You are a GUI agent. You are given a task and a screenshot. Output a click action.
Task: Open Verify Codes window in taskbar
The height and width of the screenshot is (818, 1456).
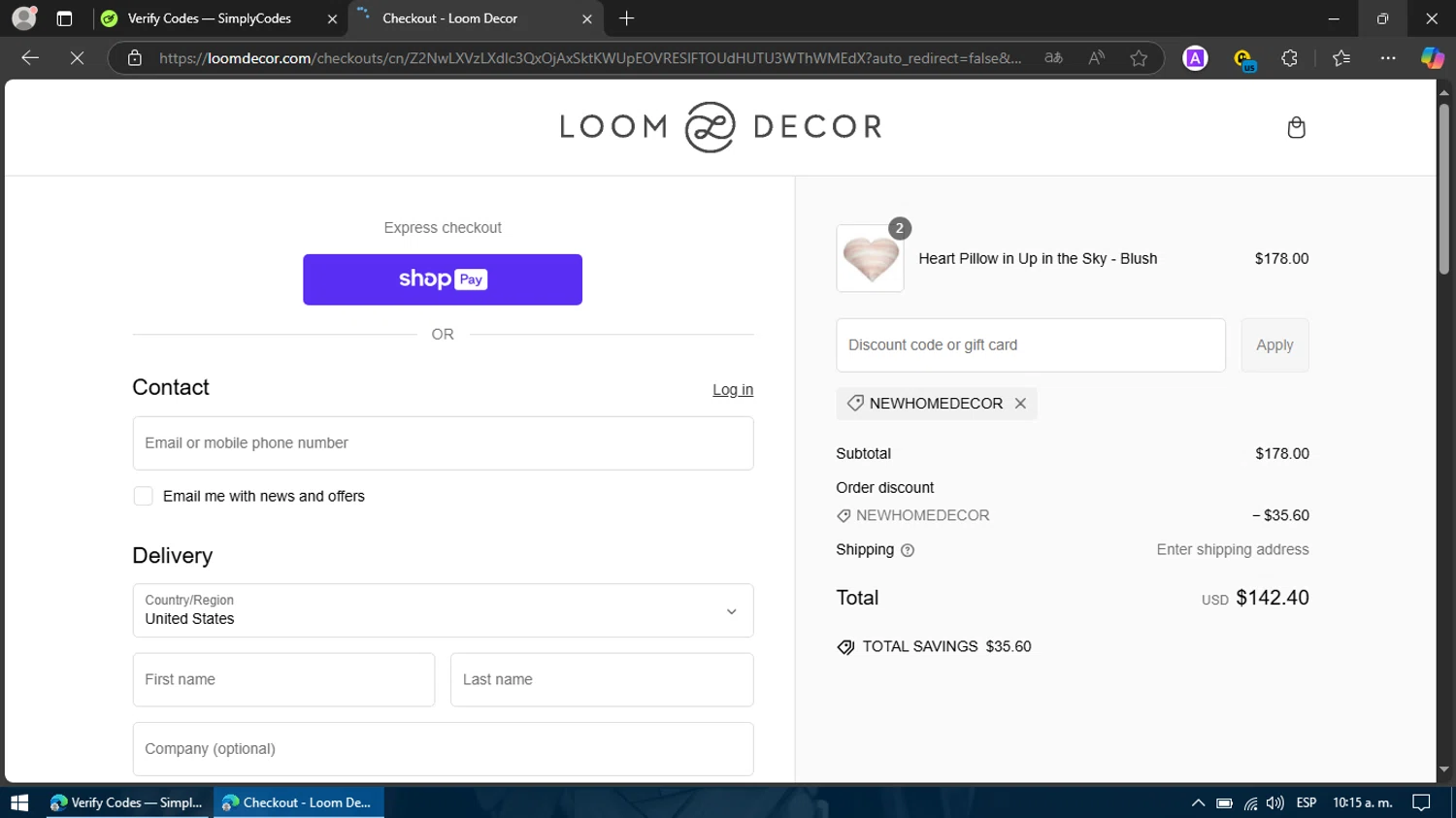pos(127,802)
